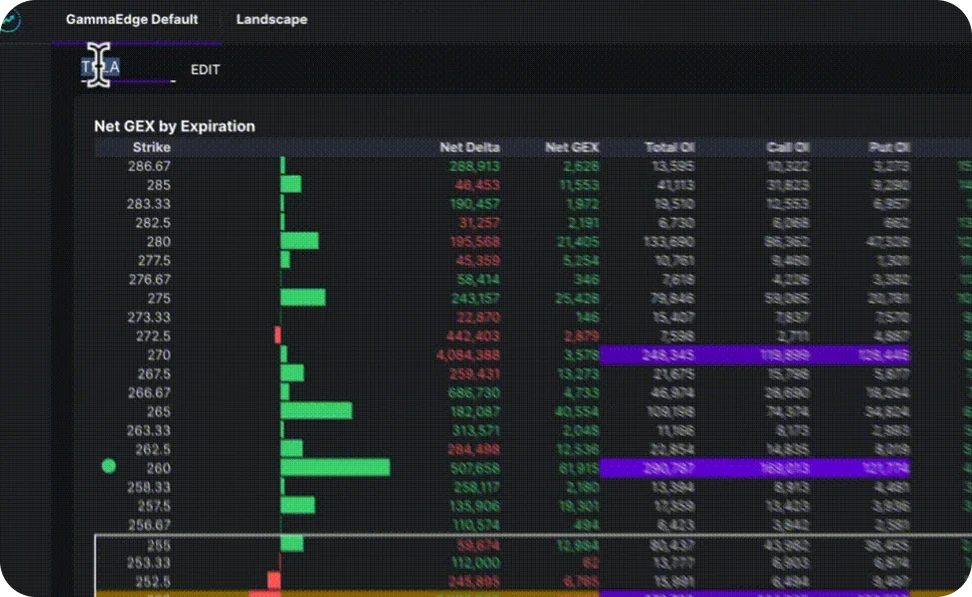Sort by the Call OI column header
This screenshot has width=972, height=597.
tap(787, 147)
